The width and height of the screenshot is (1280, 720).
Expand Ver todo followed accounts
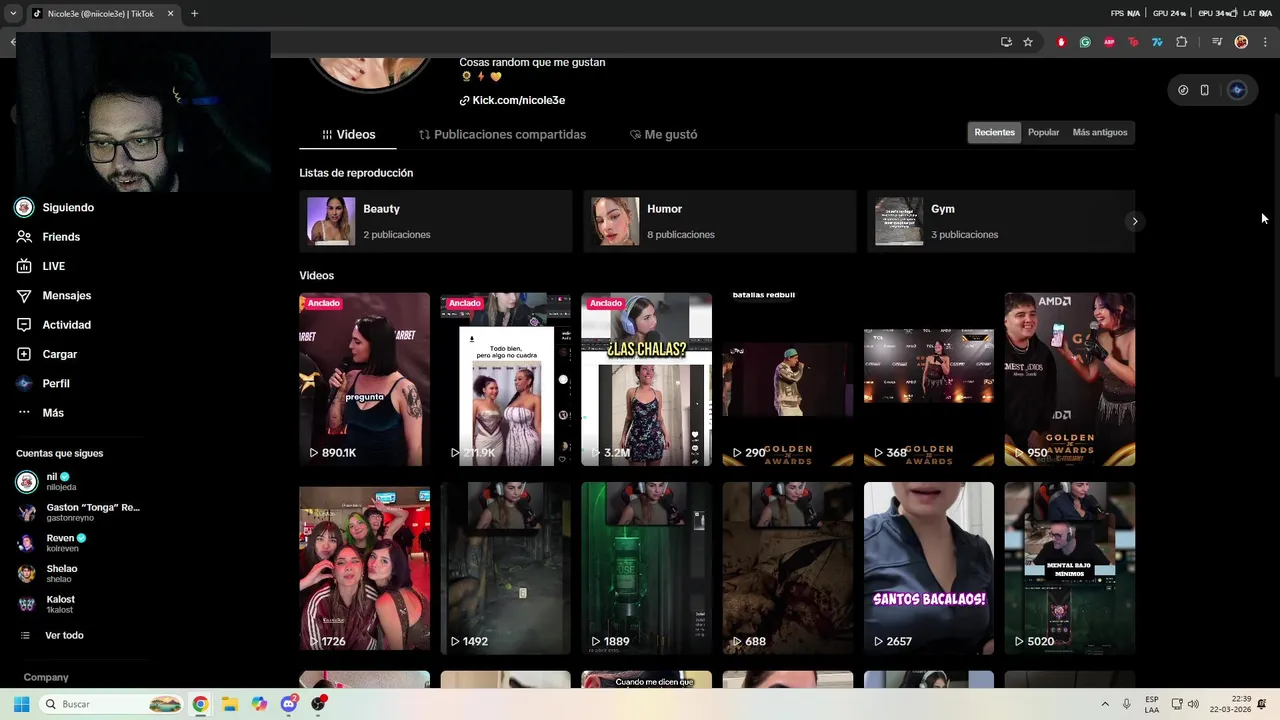point(52,636)
